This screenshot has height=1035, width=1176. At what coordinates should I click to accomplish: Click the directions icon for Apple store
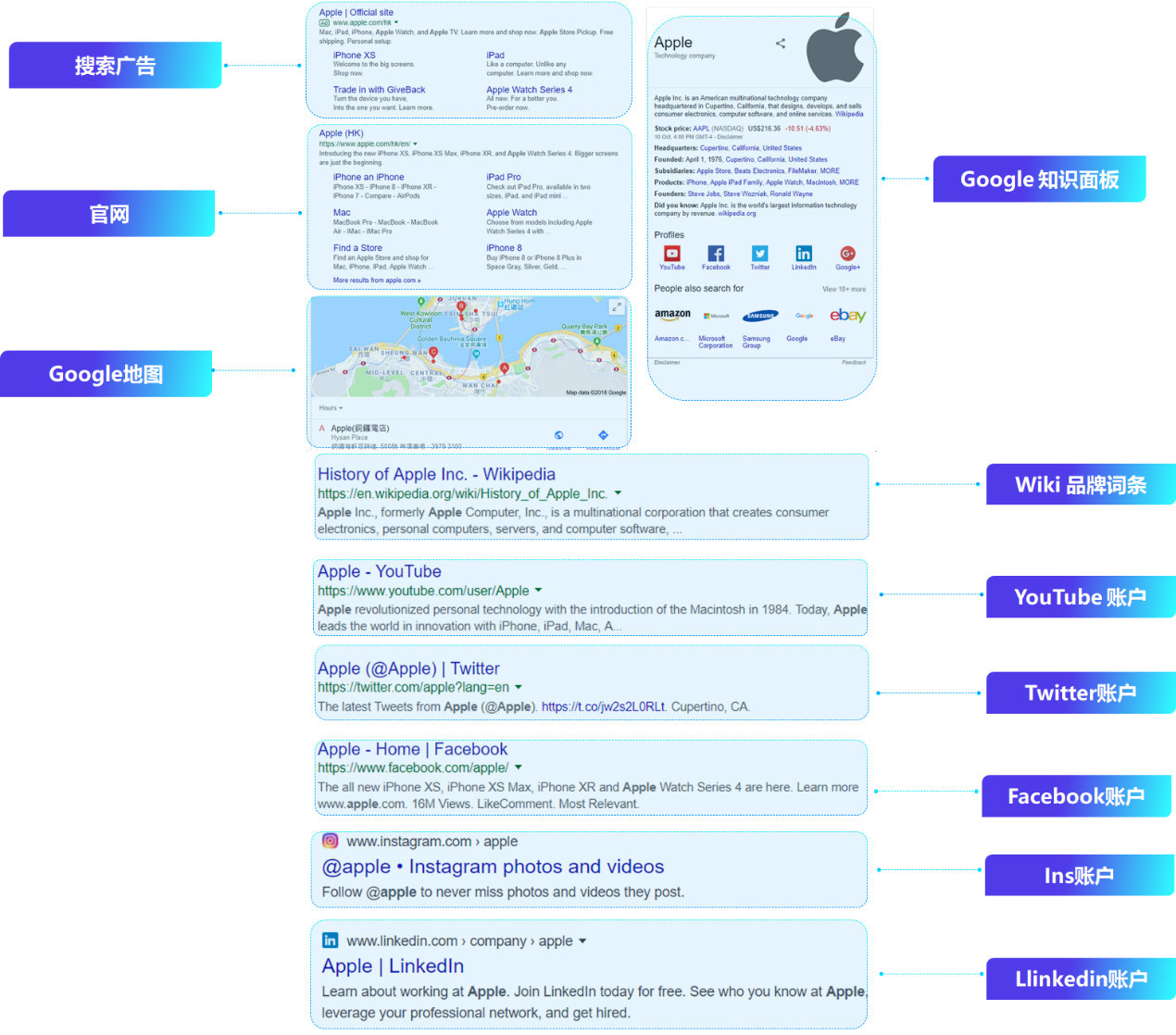(603, 435)
